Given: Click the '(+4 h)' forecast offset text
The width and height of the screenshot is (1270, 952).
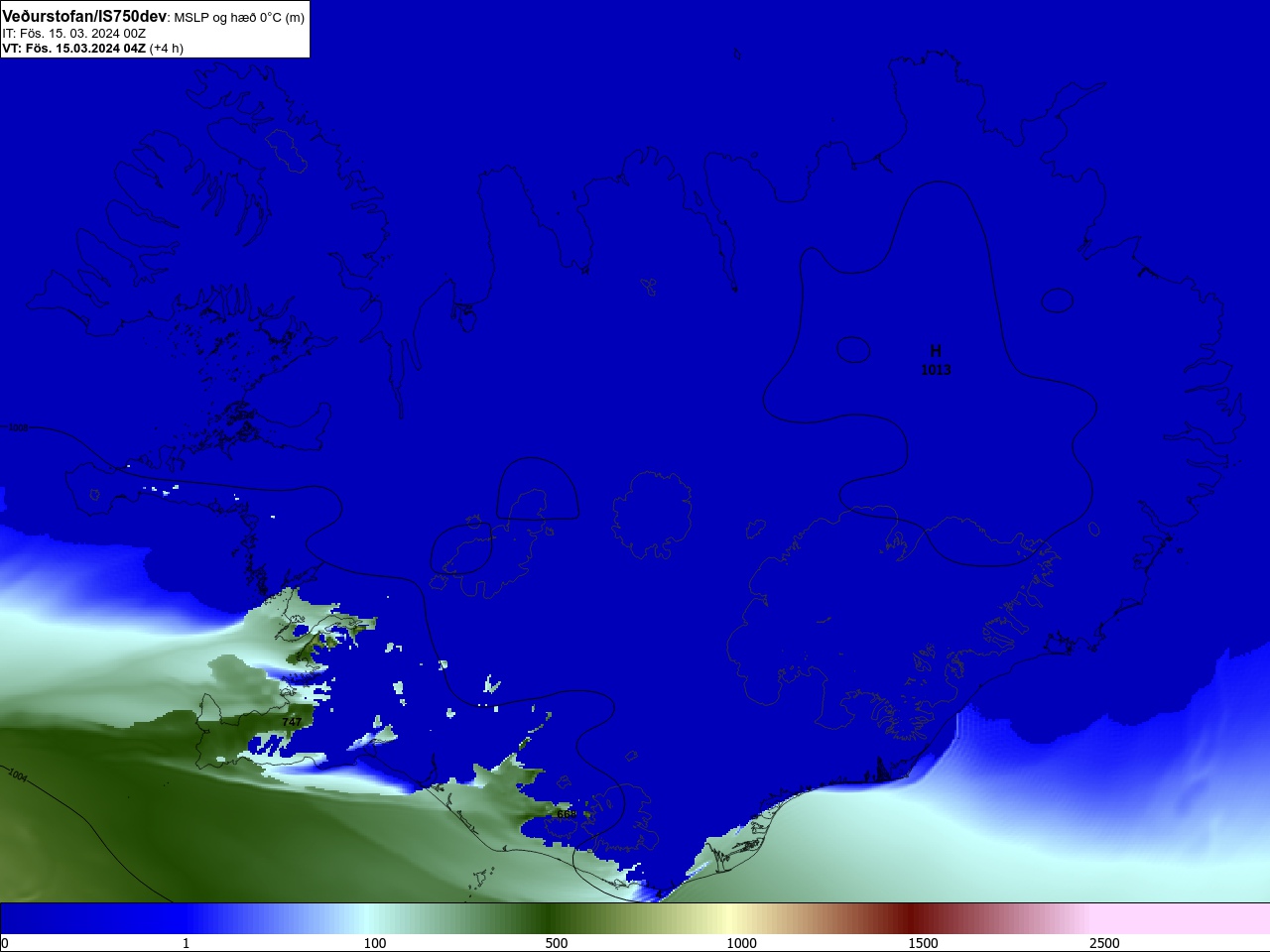Looking at the screenshot, I should tap(167, 48).
